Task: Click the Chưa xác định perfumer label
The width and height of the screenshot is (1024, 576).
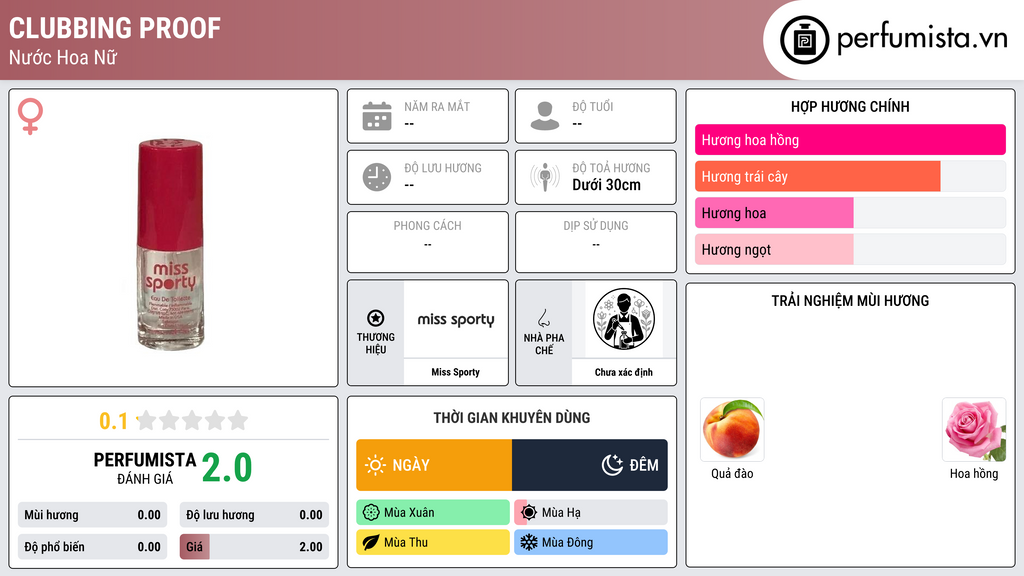Action: pyautogui.click(x=624, y=372)
